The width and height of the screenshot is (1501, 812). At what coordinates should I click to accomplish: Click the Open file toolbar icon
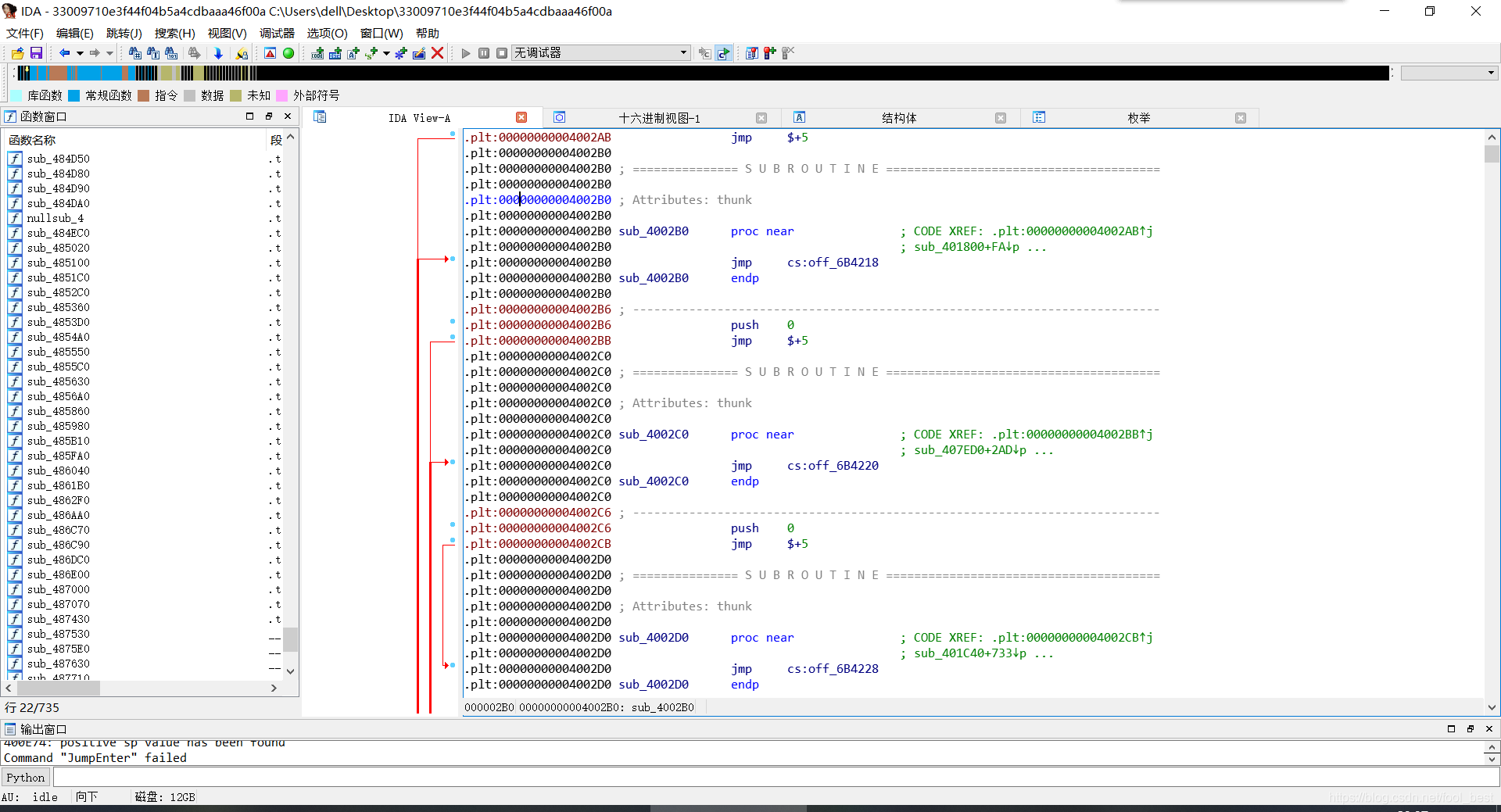pyautogui.click(x=17, y=53)
